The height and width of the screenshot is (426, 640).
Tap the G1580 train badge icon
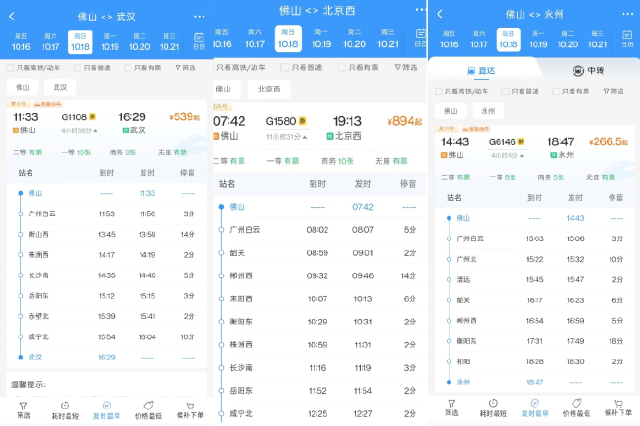pos(302,121)
